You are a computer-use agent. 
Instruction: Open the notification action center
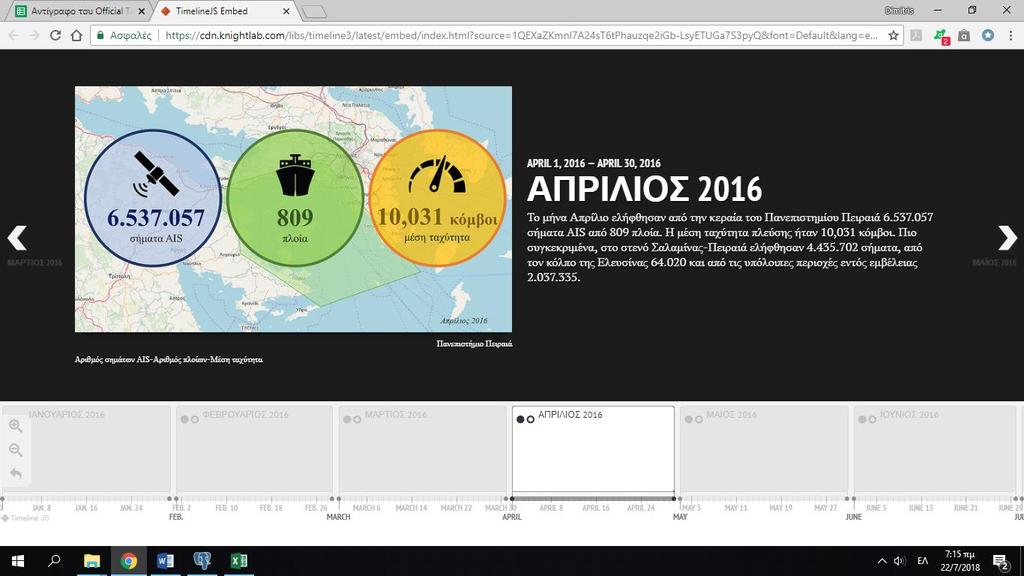(x=1001, y=561)
